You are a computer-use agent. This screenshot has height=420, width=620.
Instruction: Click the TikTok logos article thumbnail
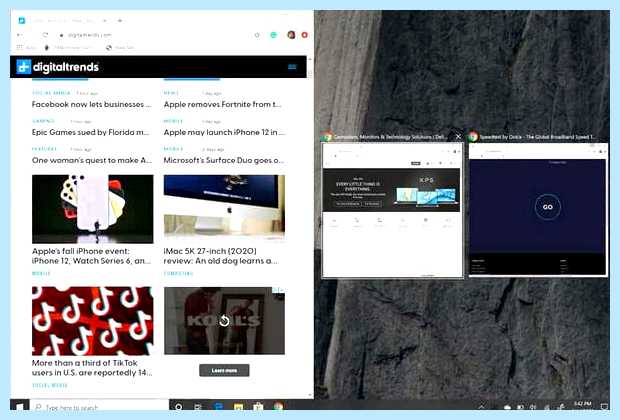pos(93,321)
